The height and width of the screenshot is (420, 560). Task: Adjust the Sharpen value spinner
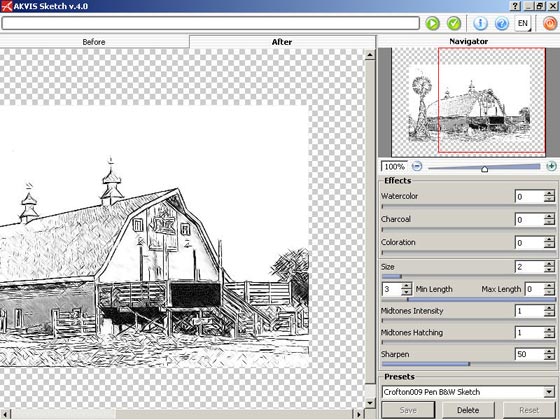coord(549,354)
